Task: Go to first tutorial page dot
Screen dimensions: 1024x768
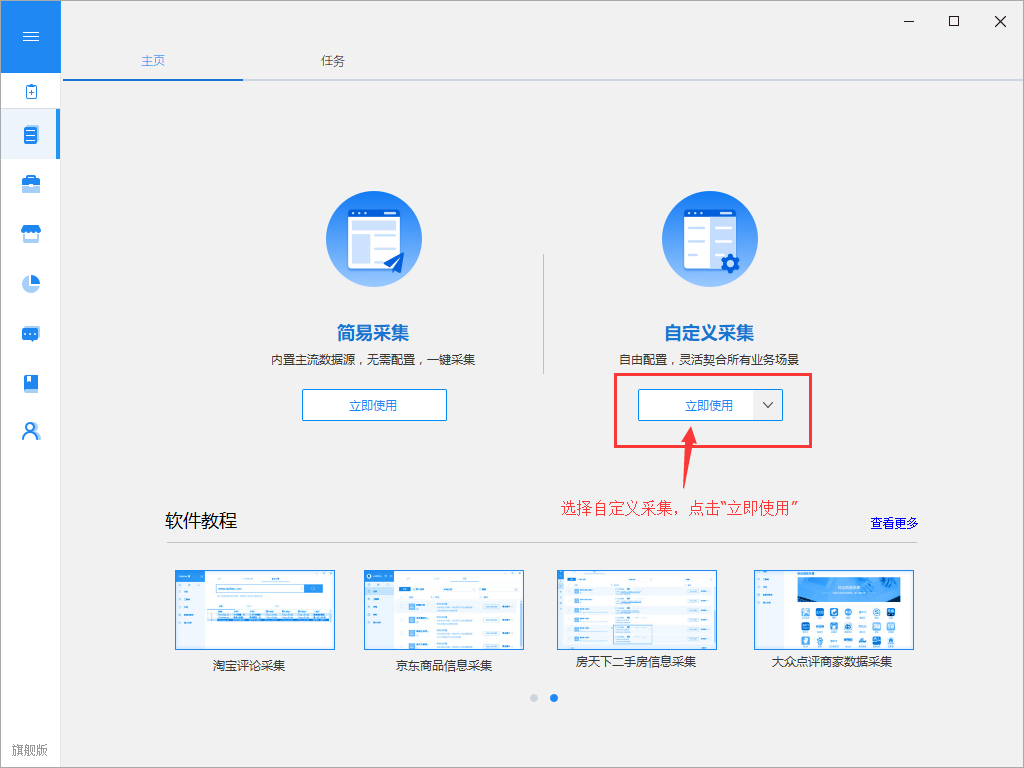Action: pyautogui.click(x=534, y=698)
